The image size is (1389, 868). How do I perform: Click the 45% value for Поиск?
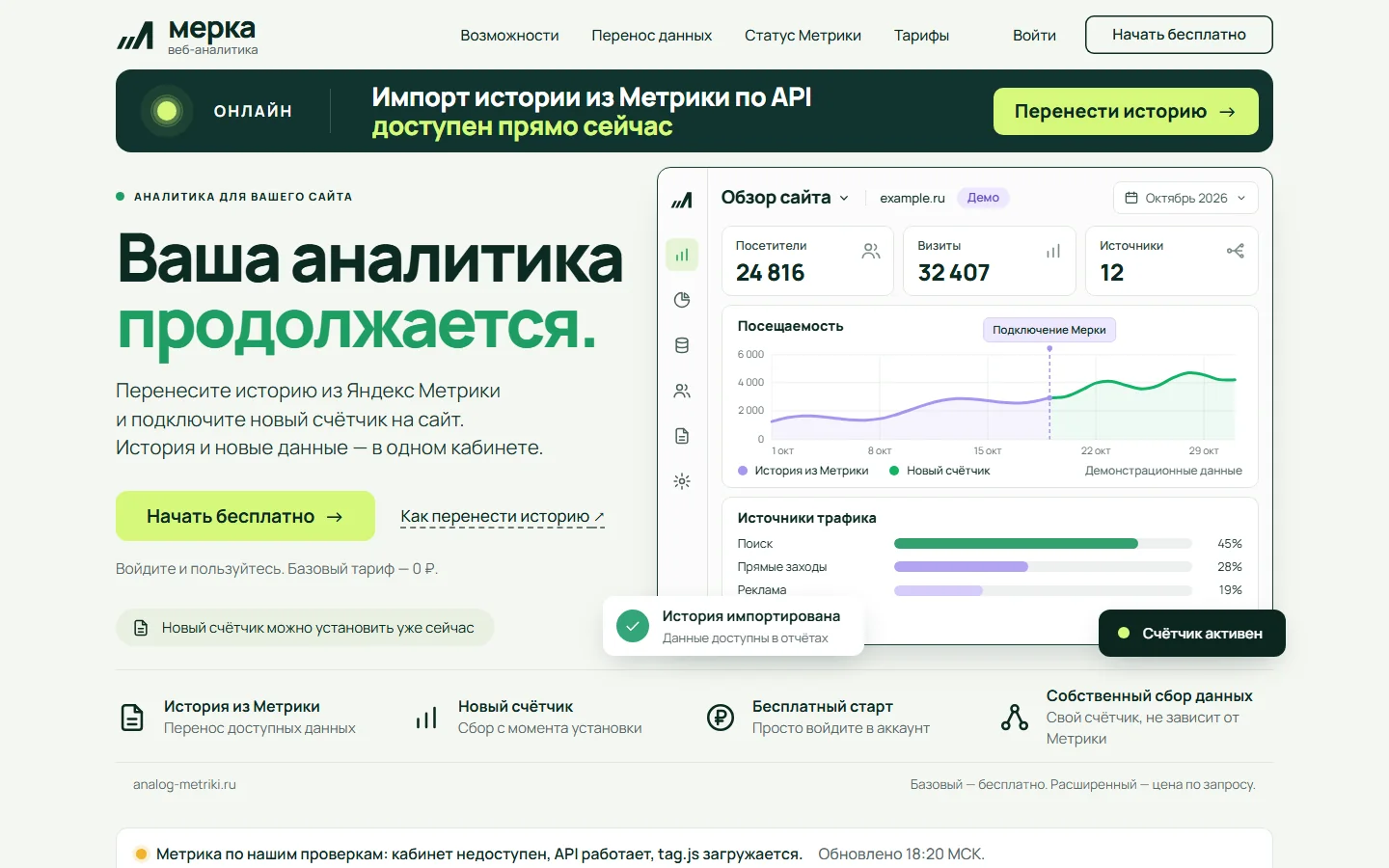(1230, 544)
